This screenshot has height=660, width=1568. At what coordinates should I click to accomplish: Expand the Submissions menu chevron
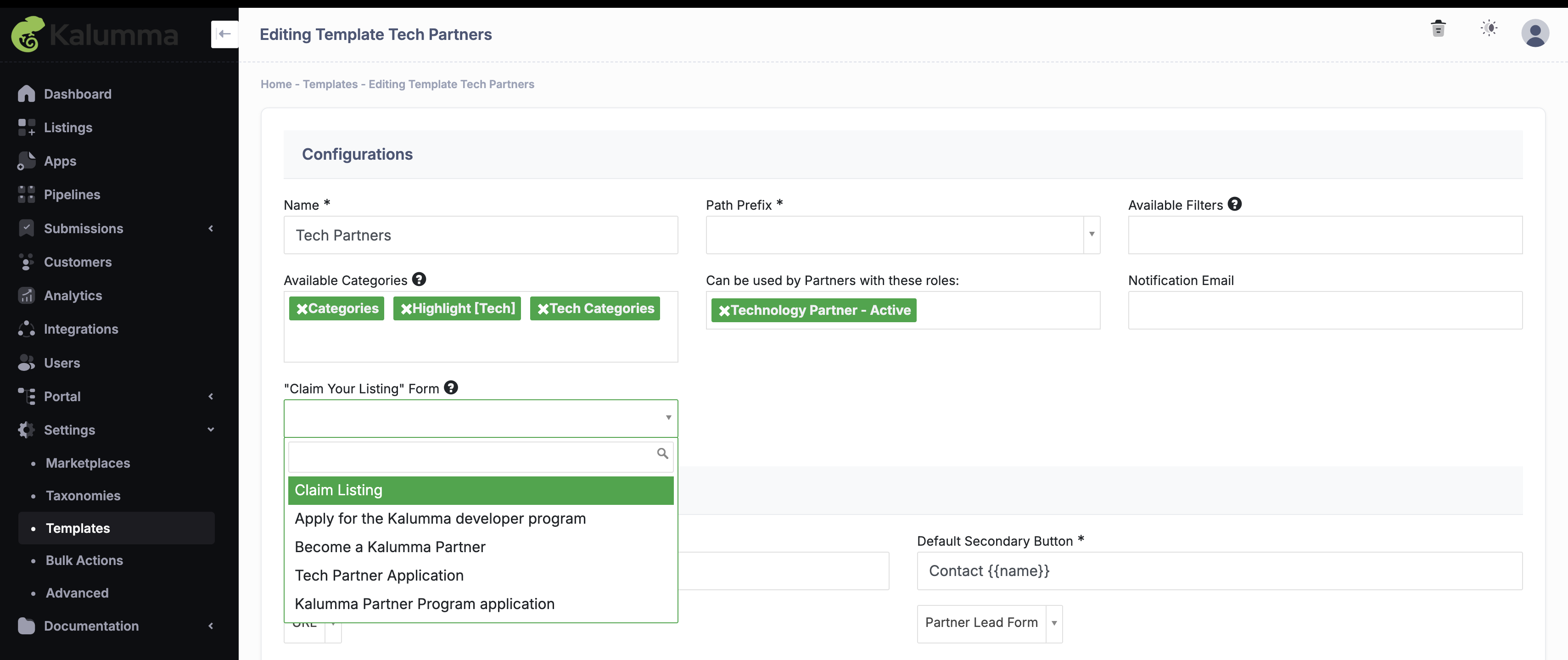pos(211,228)
